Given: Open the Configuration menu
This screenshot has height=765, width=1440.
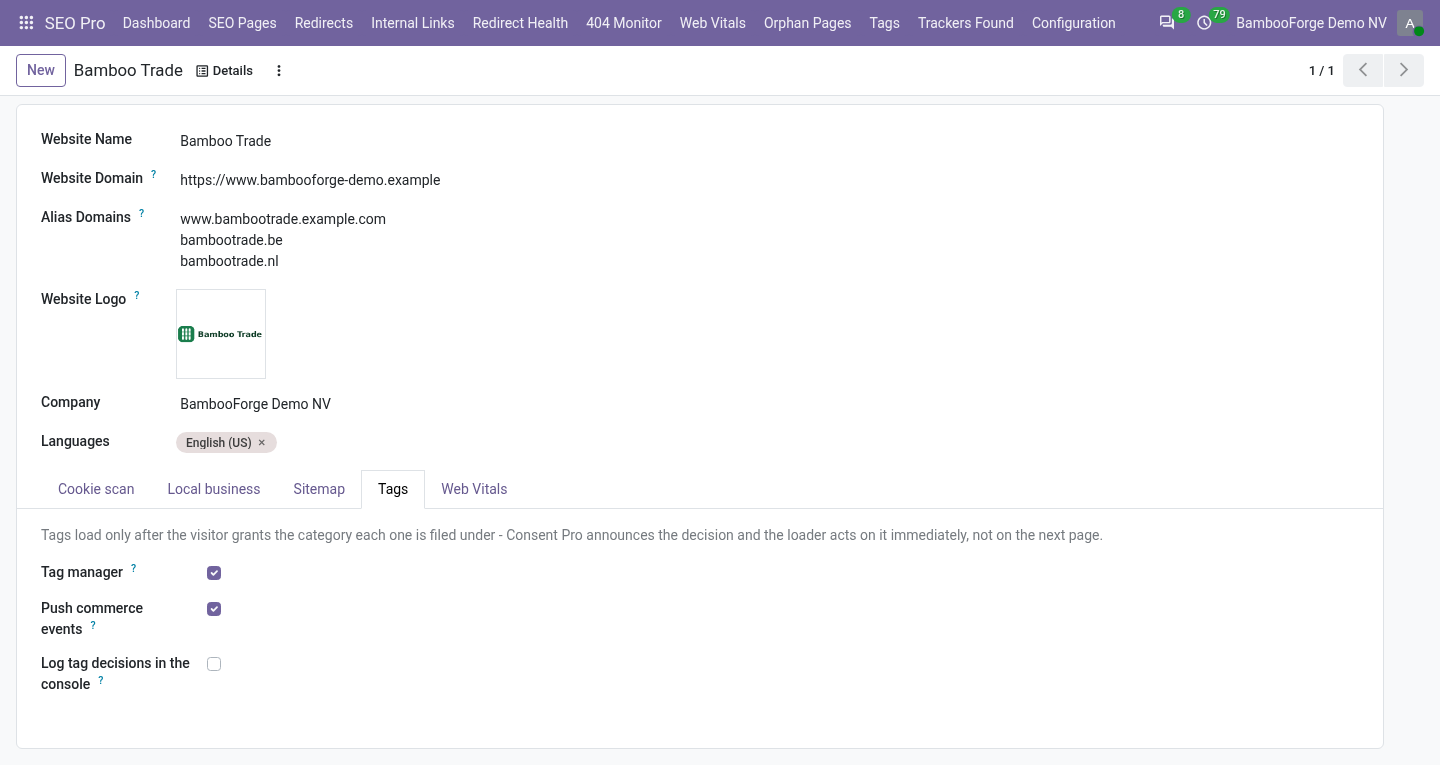Looking at the screenshot, I should pyautogui.click(x=1073, y=23).
